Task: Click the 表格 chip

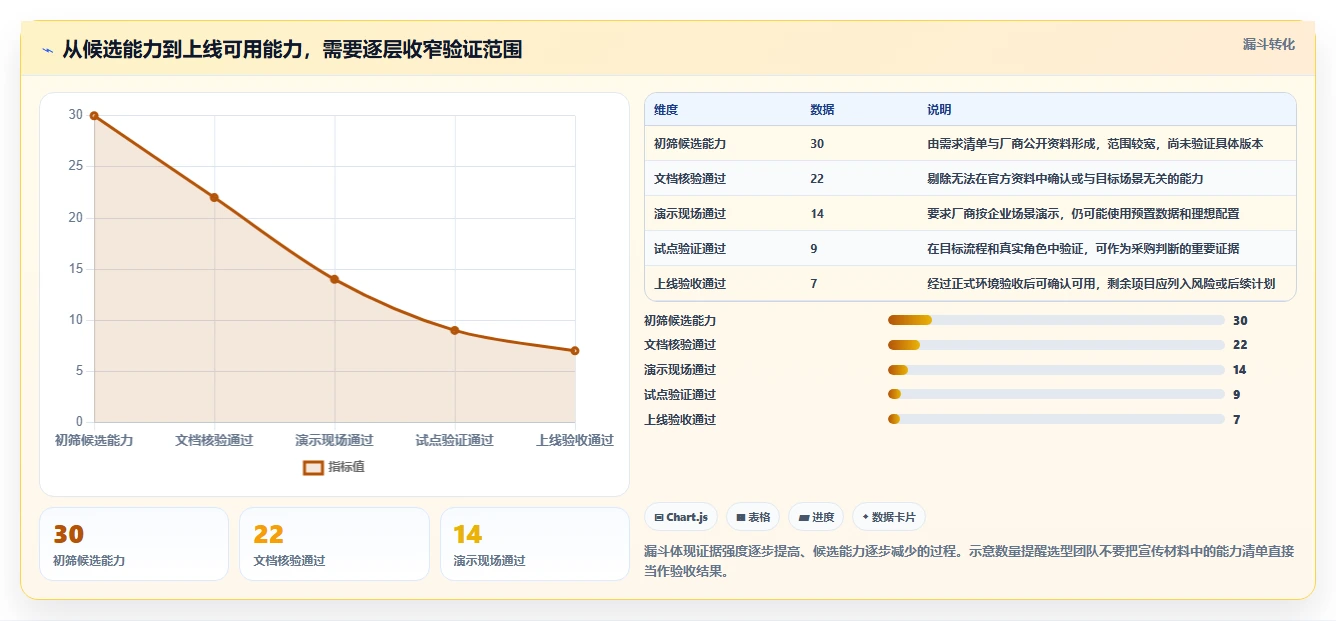Action: (x=753, y=517)
